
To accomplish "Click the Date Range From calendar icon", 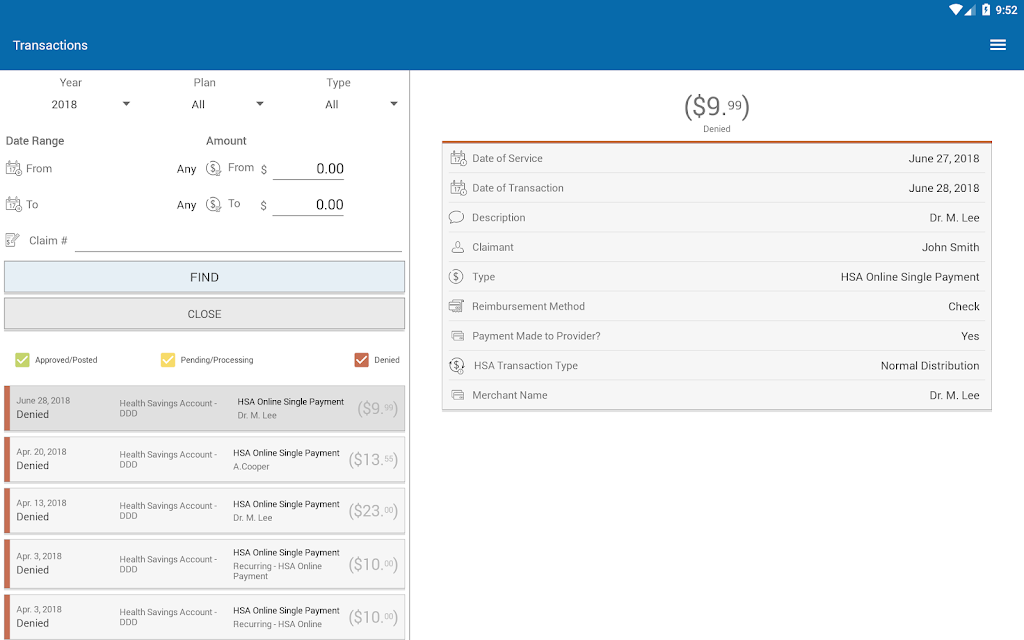I will (x=14, y=168).
